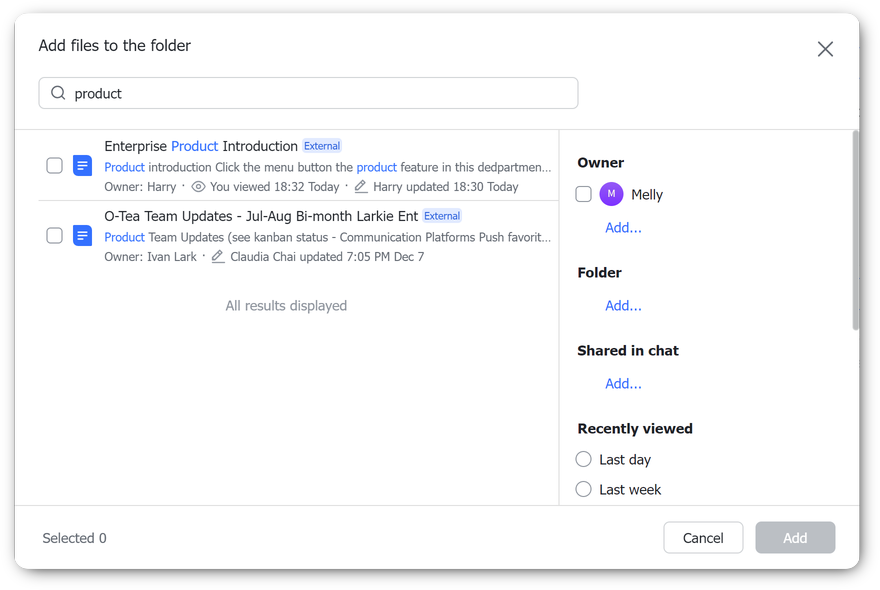Image resolution: width=880 pixels, height=590 pixels.
Task: Click Melly's purple avatar icon
Action: tap(611, 195)
